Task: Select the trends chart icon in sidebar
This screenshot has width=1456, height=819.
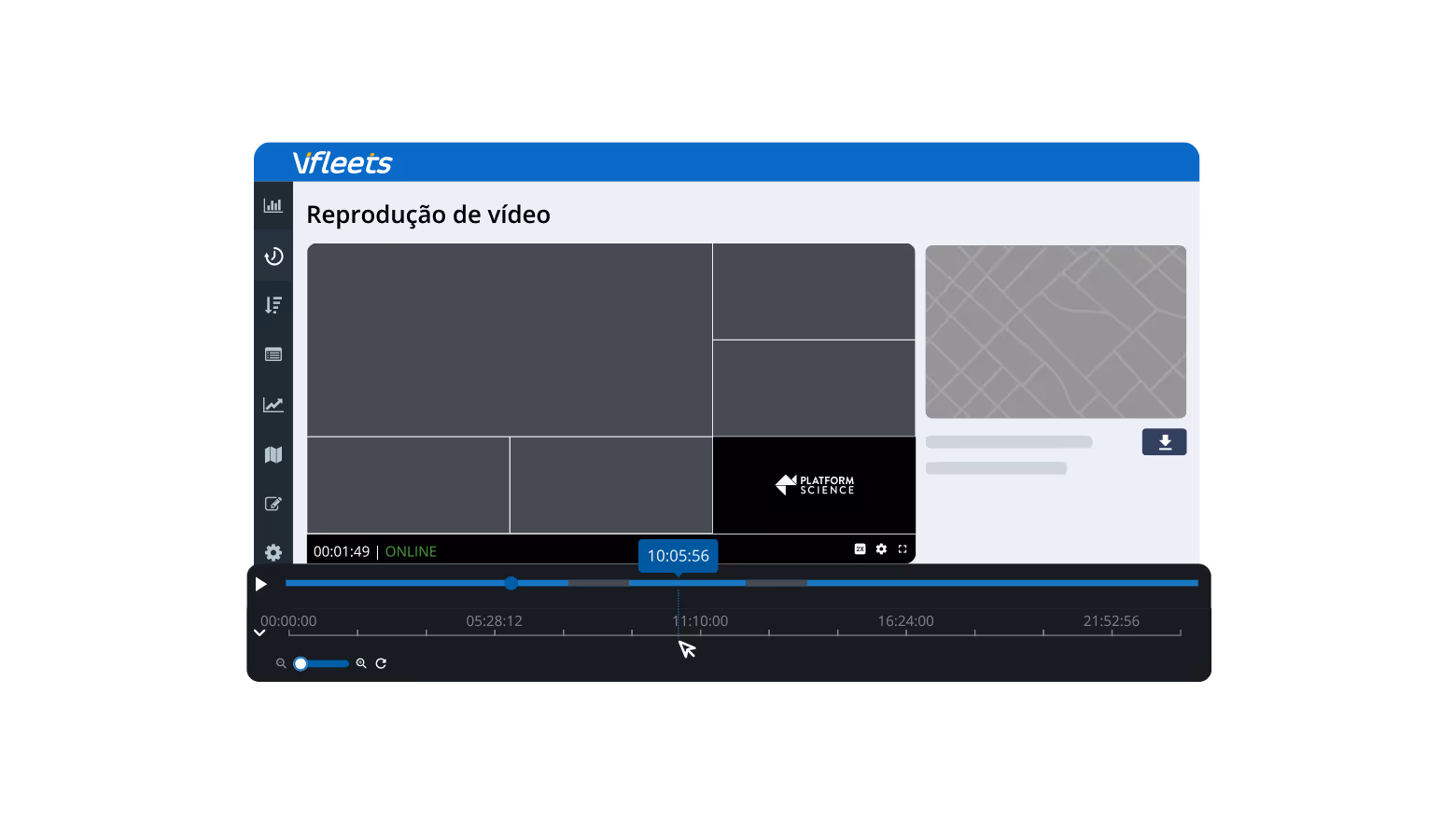Action: [x=273, y=404]
